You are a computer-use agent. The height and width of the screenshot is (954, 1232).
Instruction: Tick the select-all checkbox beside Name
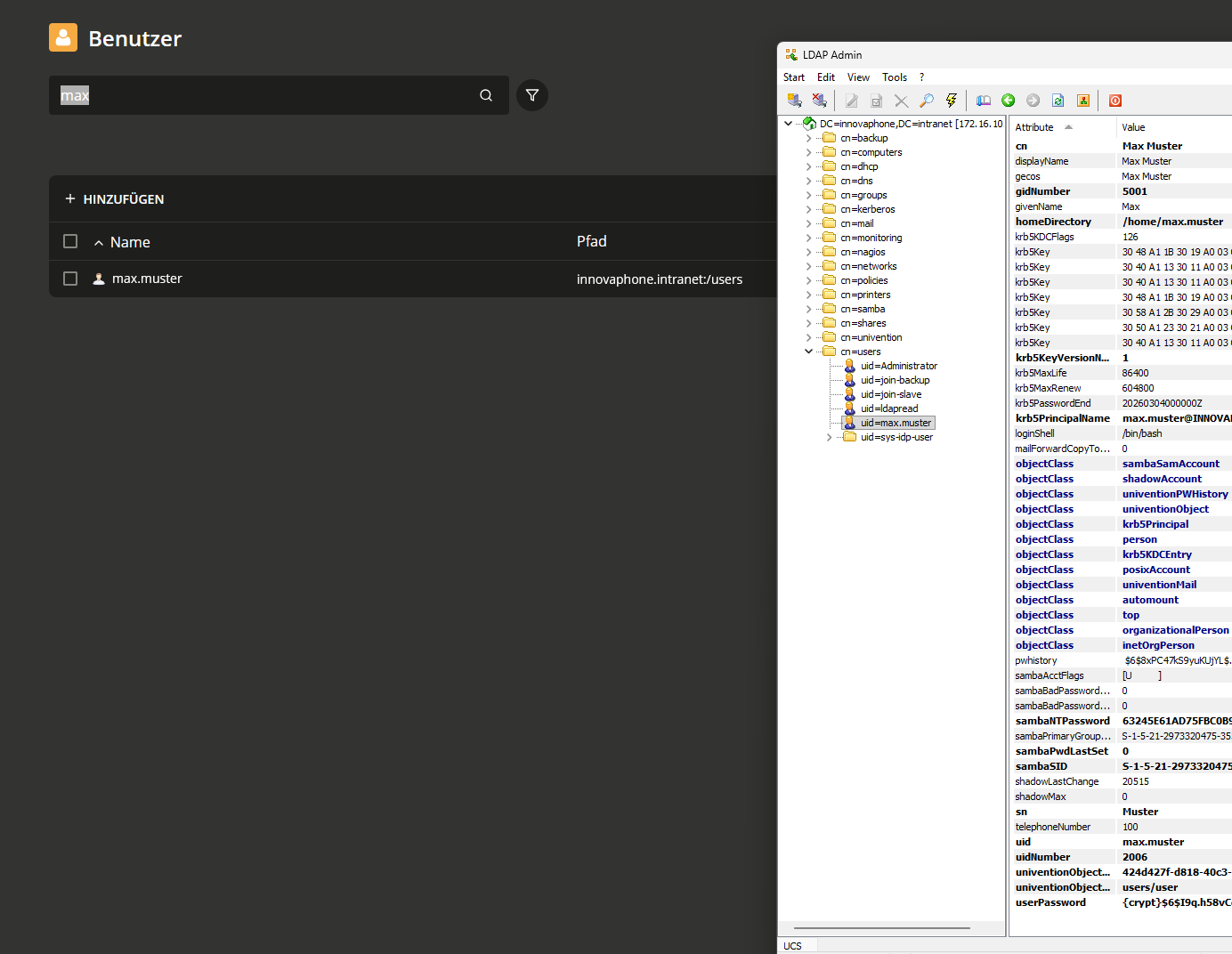coord(70,241)
